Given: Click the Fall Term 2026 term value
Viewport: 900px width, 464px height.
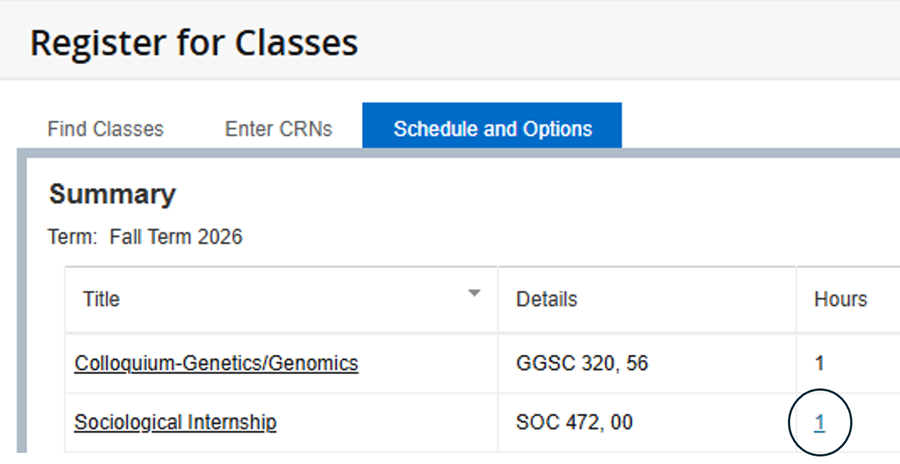Looking at the screenshot, I should [176, 237].
